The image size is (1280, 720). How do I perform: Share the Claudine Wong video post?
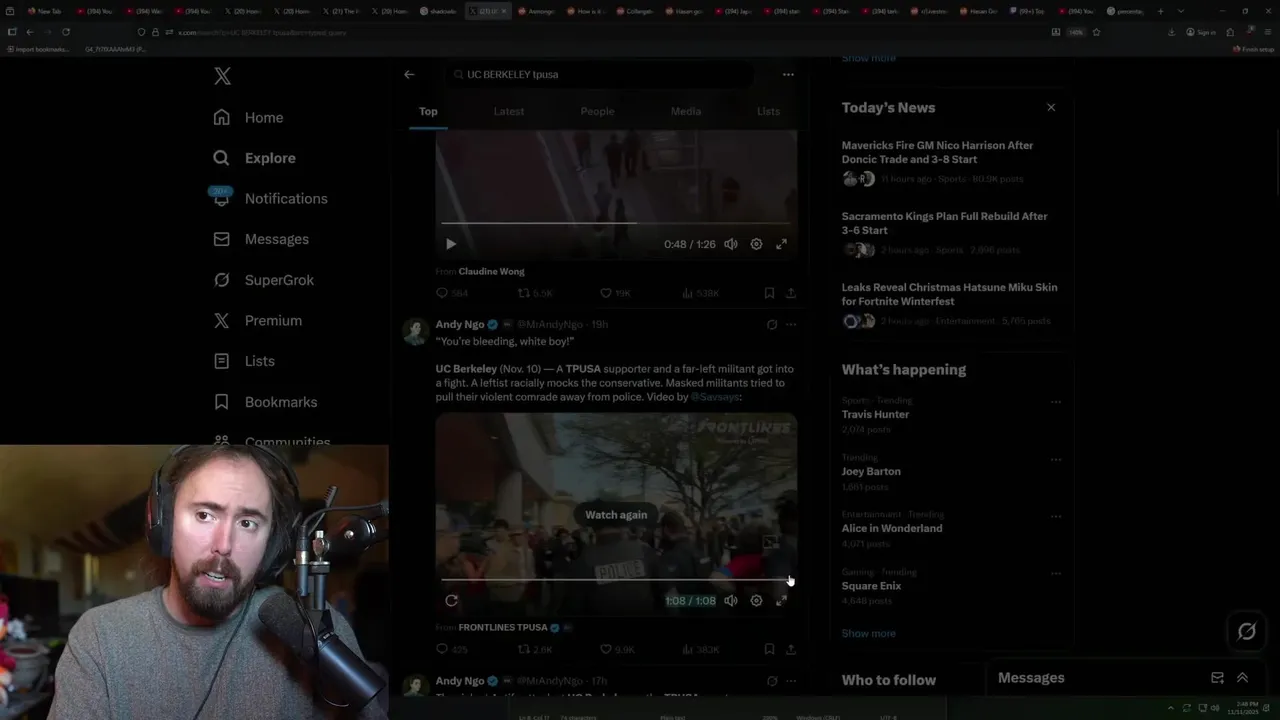pos(790,293)
